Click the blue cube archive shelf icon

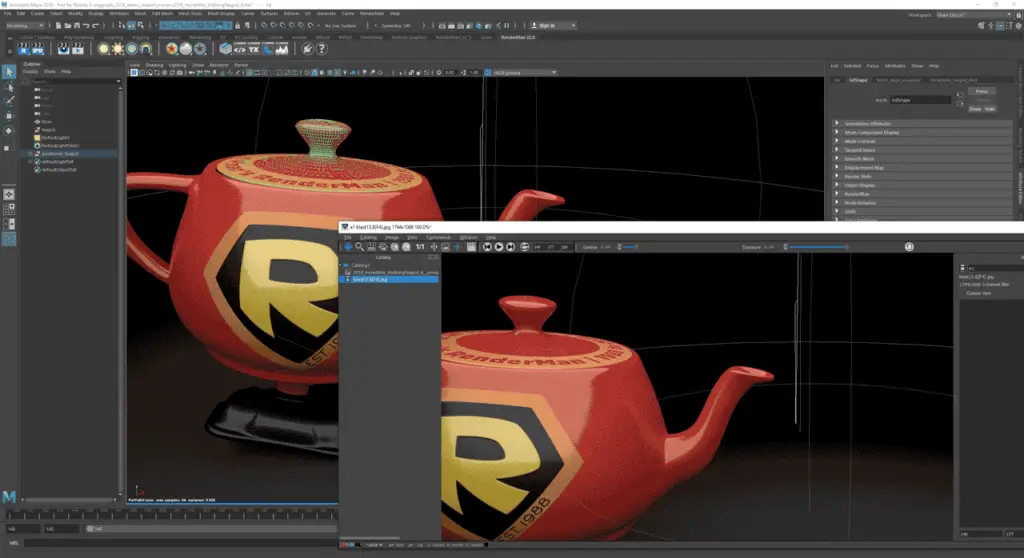(226, 49)
